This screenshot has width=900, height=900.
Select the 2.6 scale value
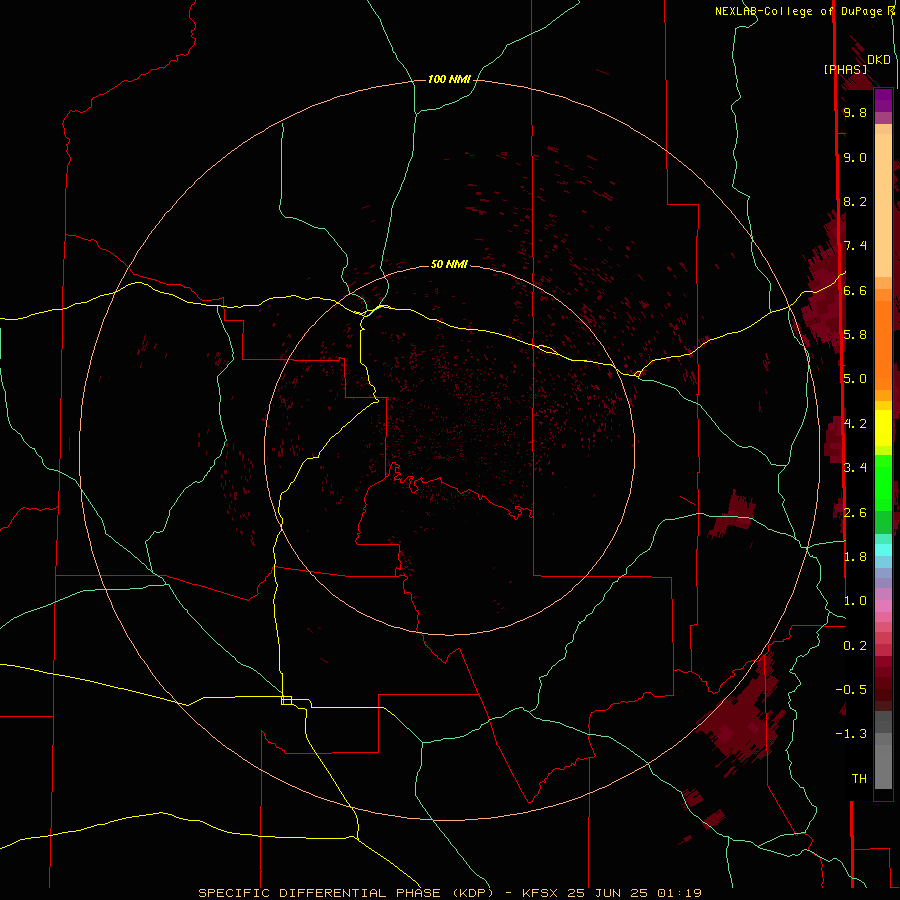[855, 512]
